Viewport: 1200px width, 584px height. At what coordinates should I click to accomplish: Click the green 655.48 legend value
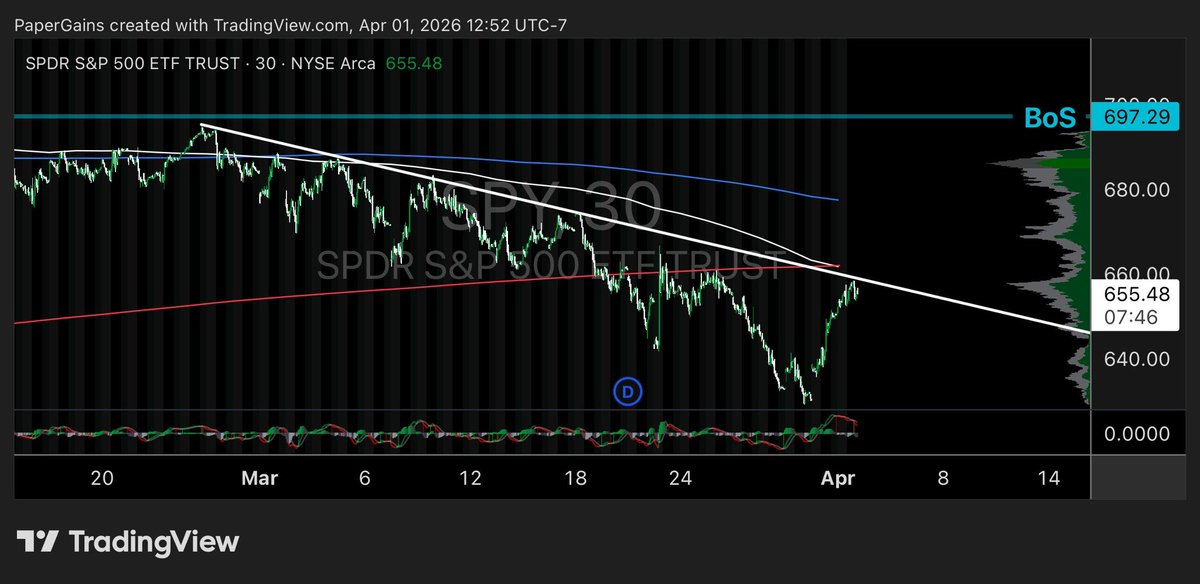414,64
